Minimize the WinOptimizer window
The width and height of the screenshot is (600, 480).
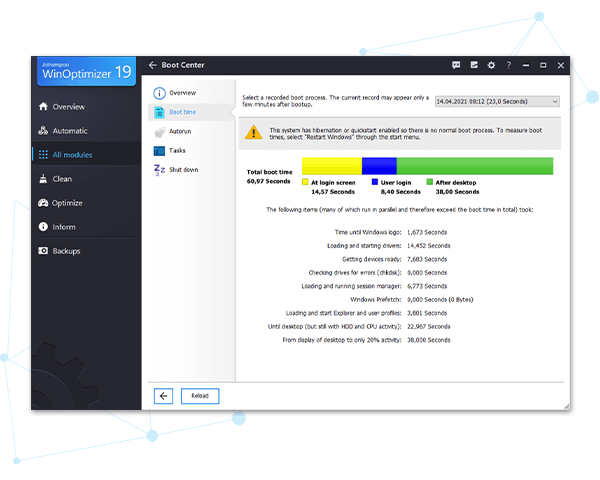(526, 65)
